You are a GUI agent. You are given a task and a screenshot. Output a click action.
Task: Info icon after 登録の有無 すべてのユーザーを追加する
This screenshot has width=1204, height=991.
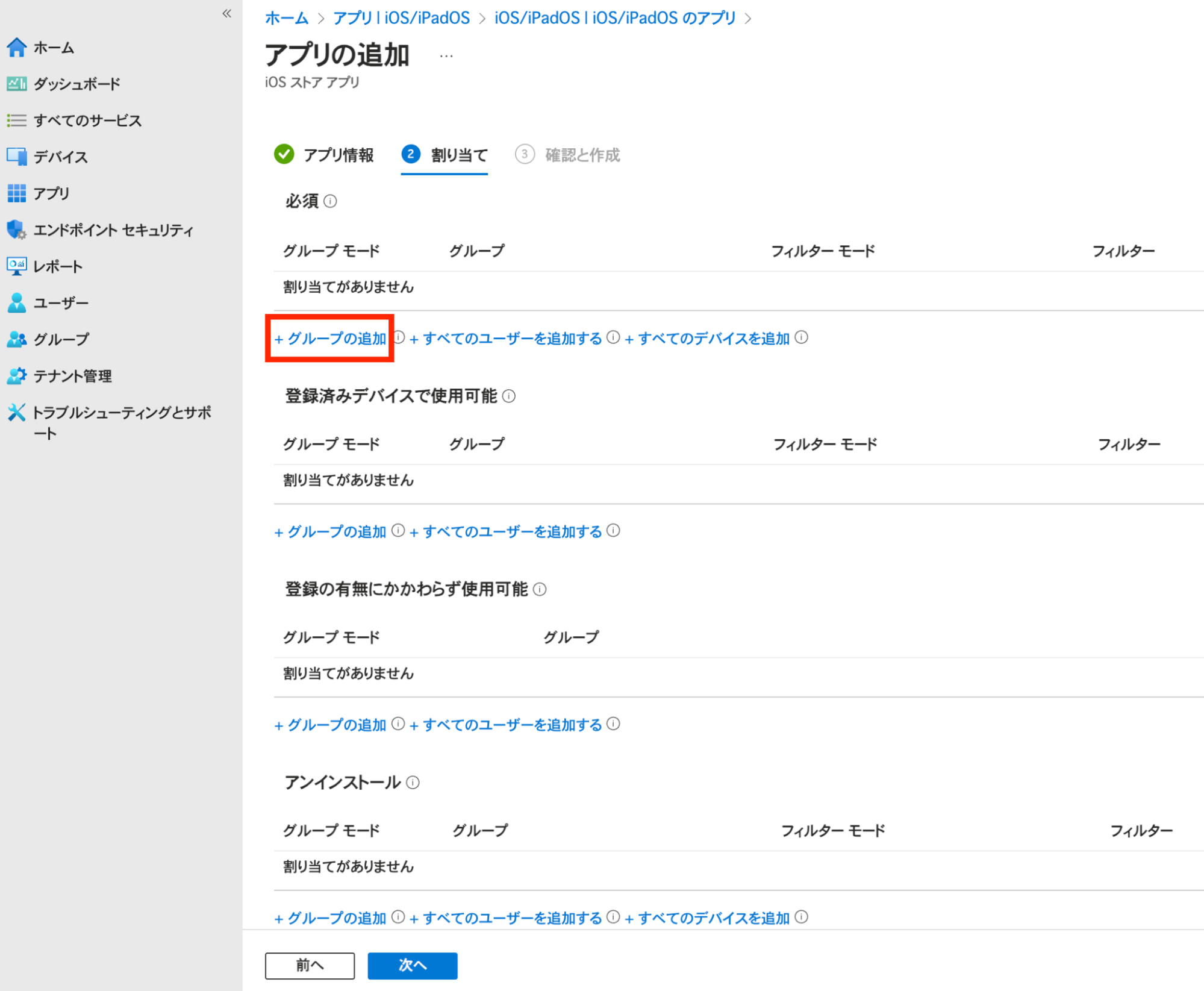point(613,724)
